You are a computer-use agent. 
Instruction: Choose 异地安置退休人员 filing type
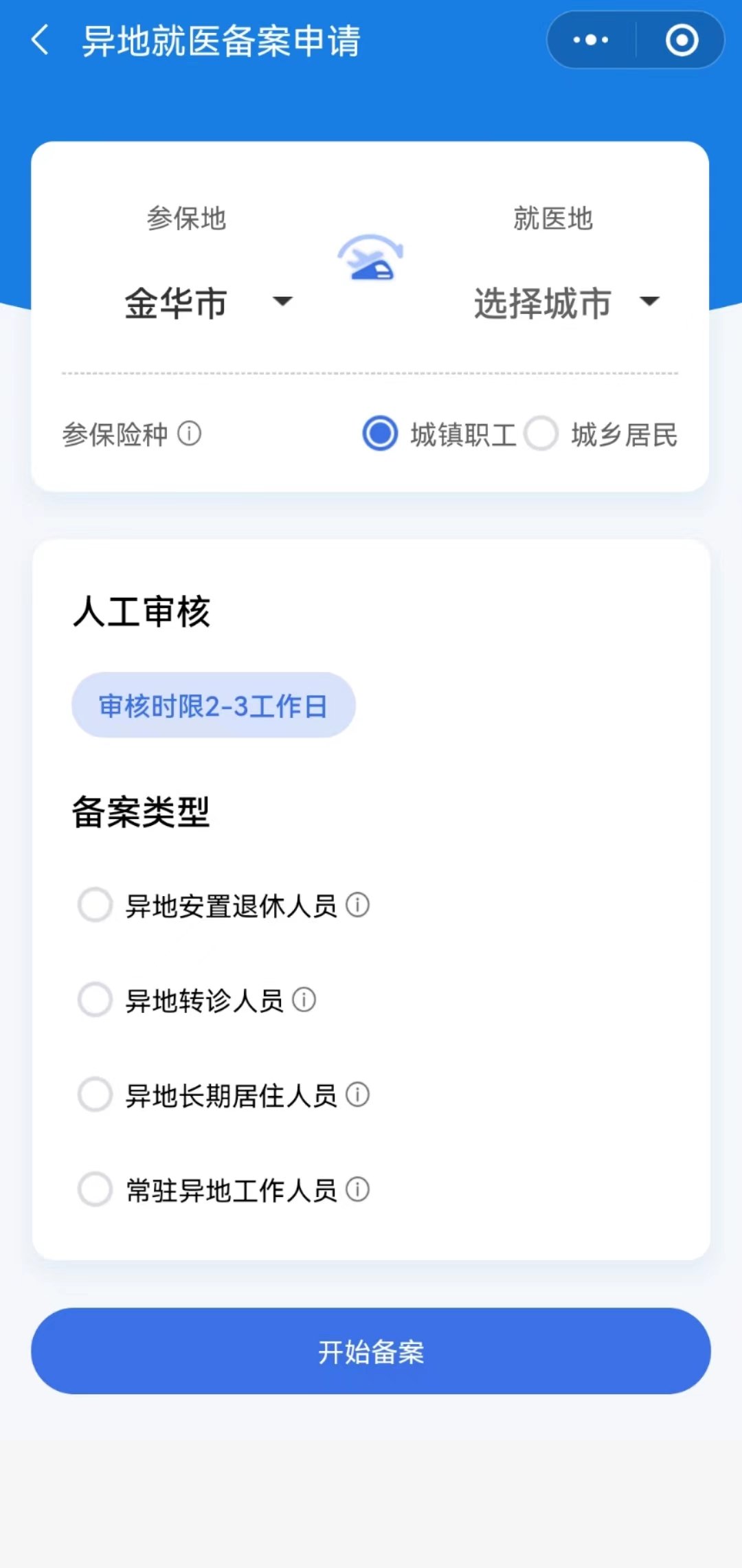pos(95,905)
